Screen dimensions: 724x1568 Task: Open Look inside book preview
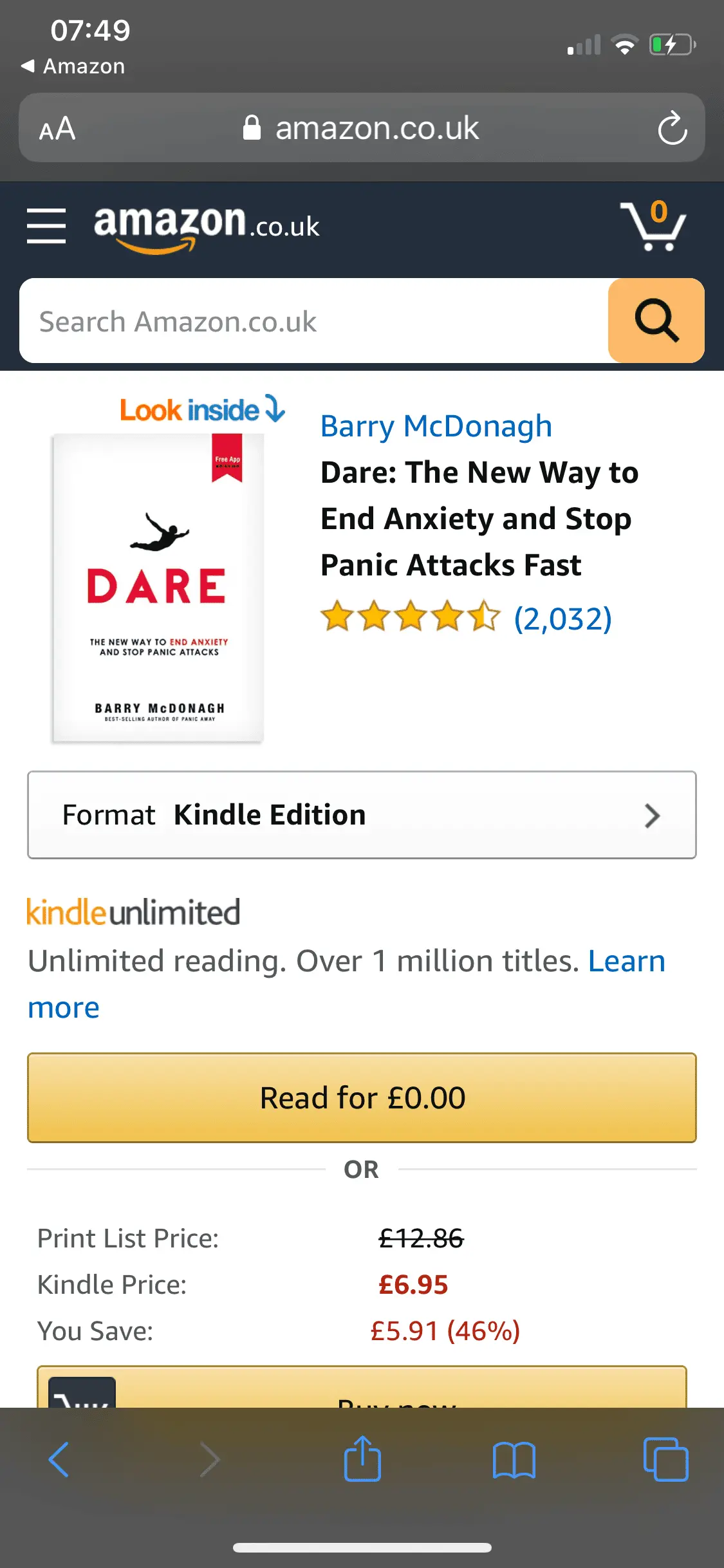point(202,409)
